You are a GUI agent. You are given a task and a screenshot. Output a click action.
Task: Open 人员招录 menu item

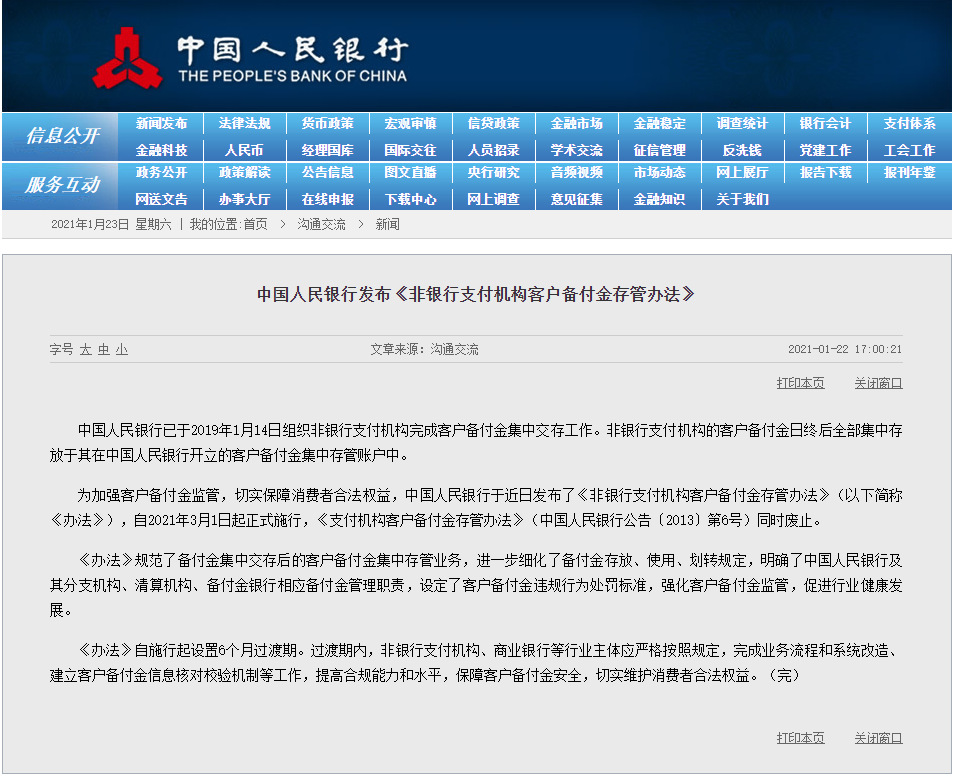pos(494,150)
